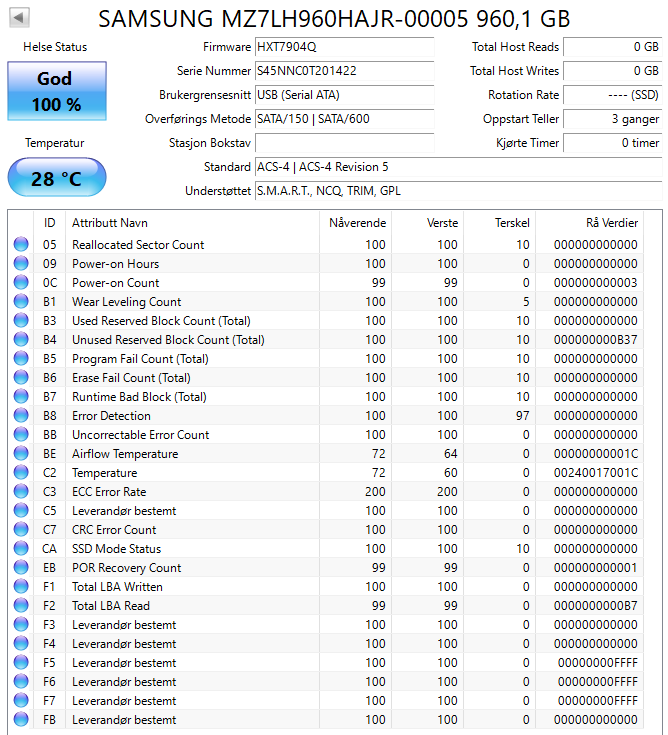668x735 pixels.
Task: Click the Verste column header
Action: coord(428,223)
